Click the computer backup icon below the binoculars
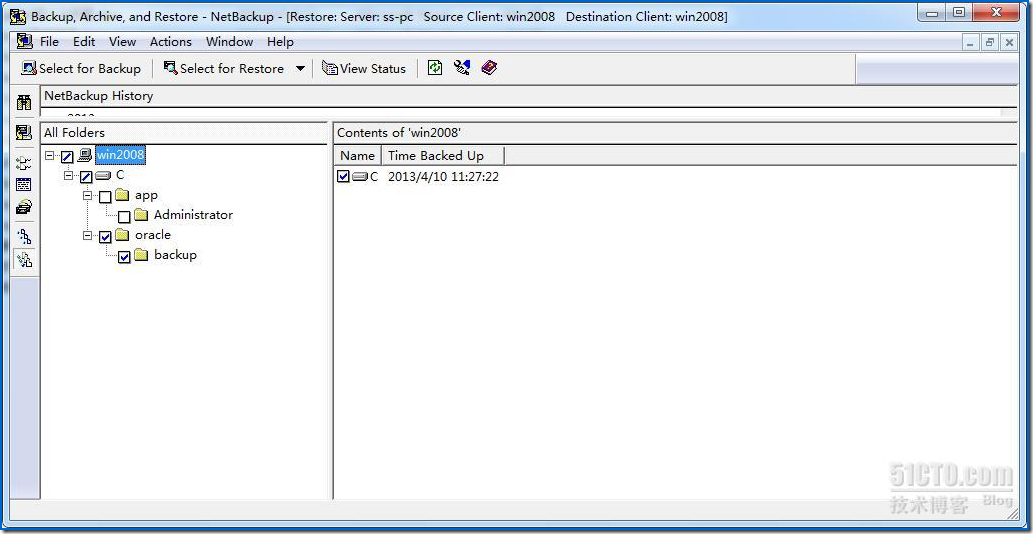 pos(24,132)
